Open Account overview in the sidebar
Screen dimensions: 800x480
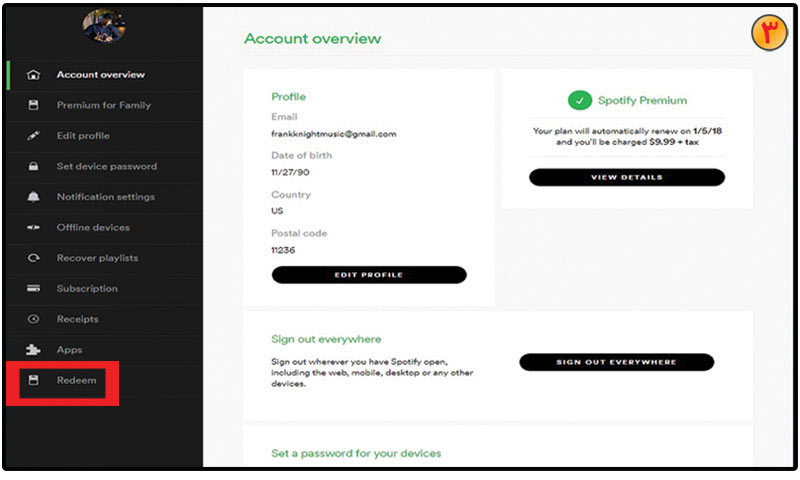coord(106,75)
